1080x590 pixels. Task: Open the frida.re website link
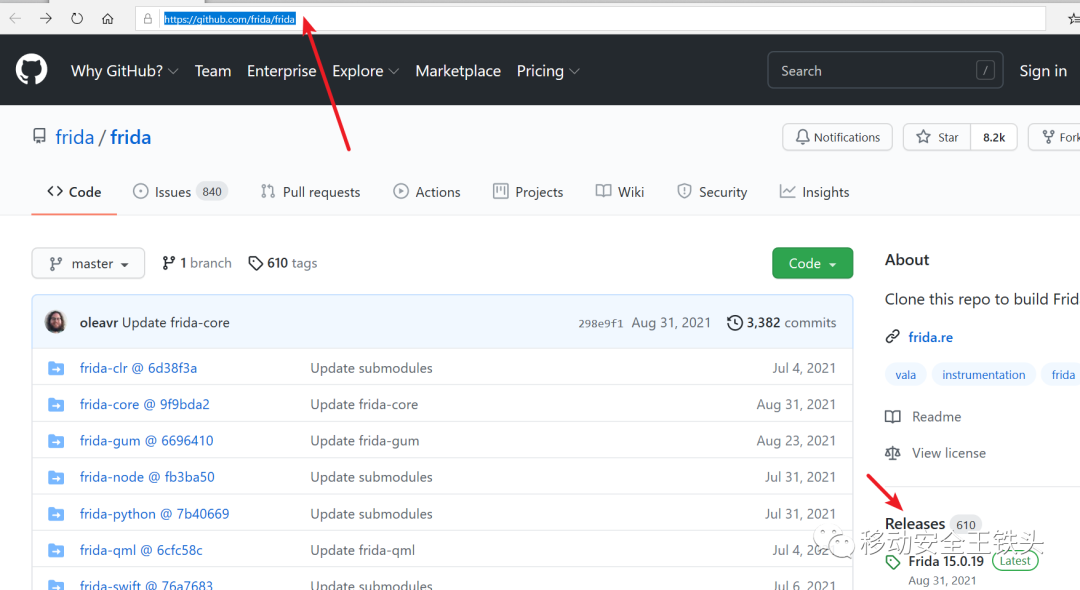pos(931,337)
